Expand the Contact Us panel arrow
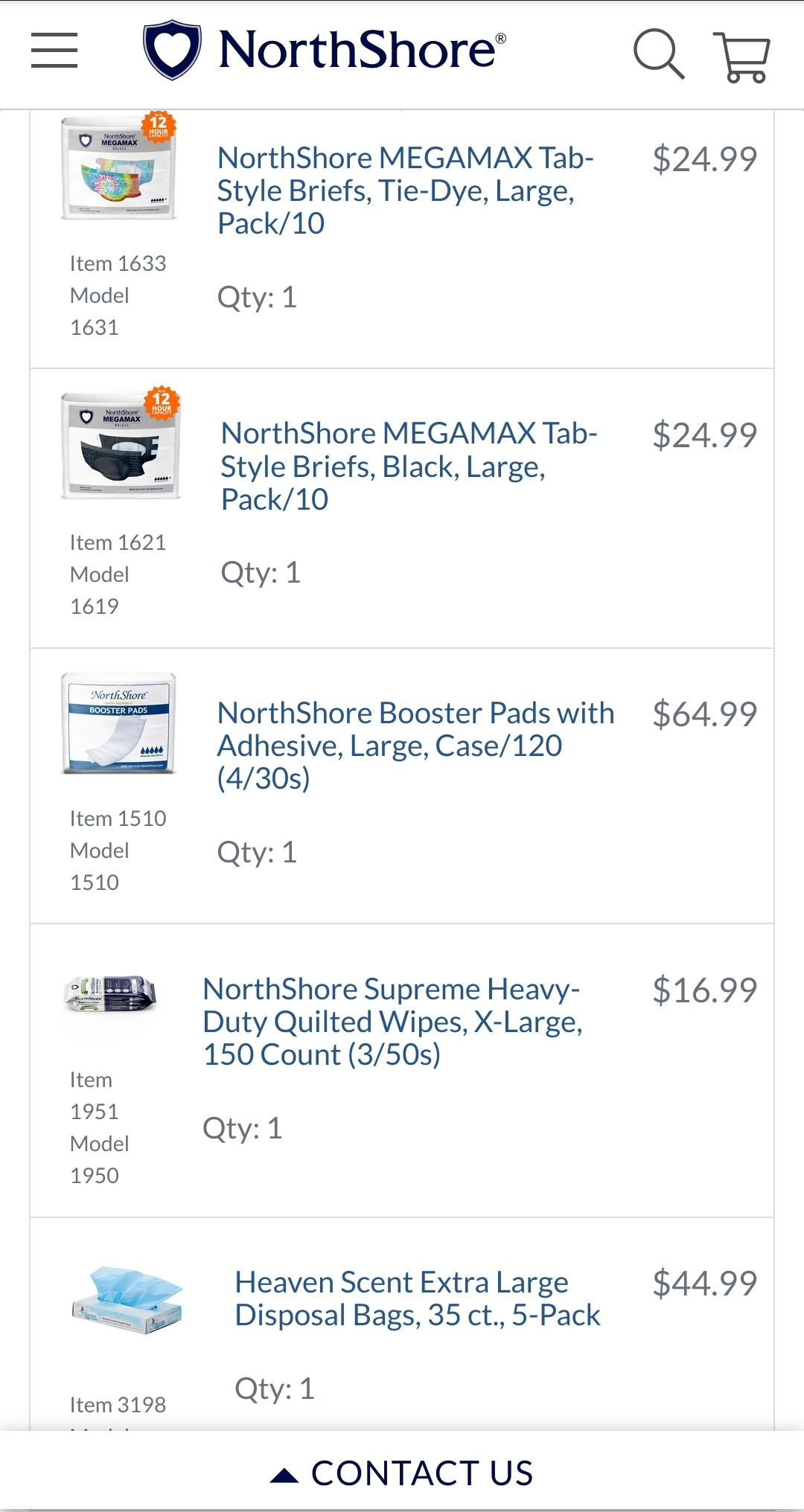 pos(284,1476)
